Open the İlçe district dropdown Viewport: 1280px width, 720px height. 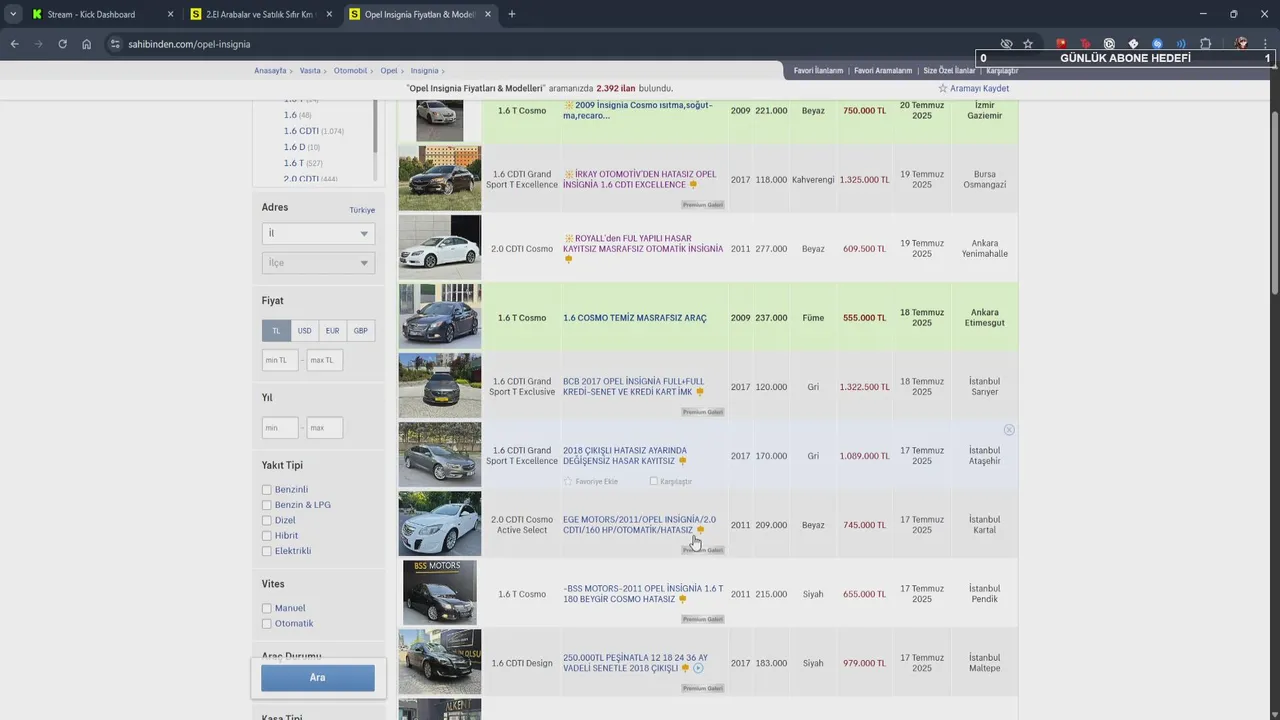318,263
